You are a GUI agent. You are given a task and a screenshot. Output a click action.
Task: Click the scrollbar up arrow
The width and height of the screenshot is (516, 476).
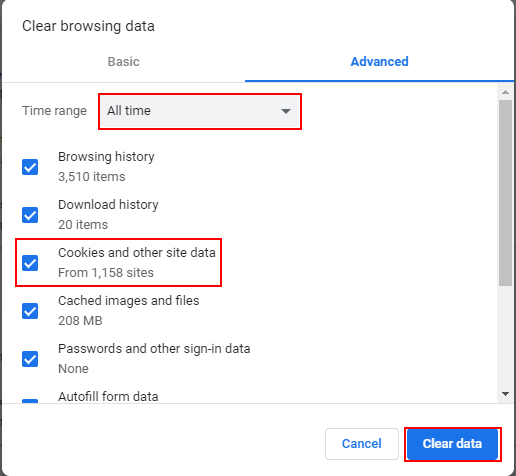505,92
